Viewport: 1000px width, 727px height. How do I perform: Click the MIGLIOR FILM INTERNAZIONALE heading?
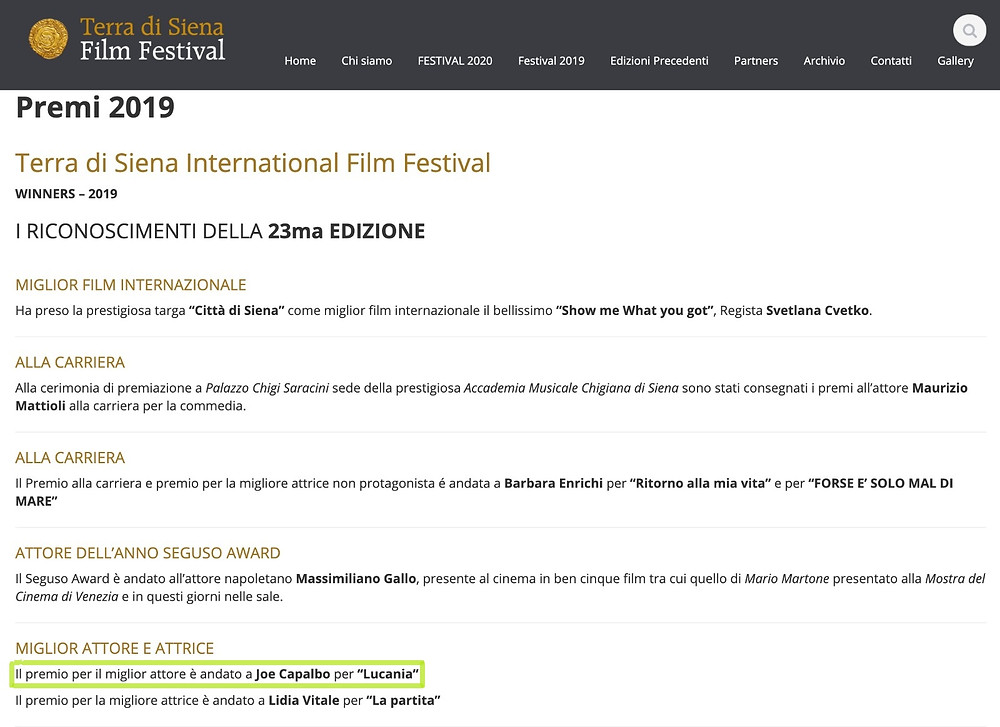coord(131,285)
